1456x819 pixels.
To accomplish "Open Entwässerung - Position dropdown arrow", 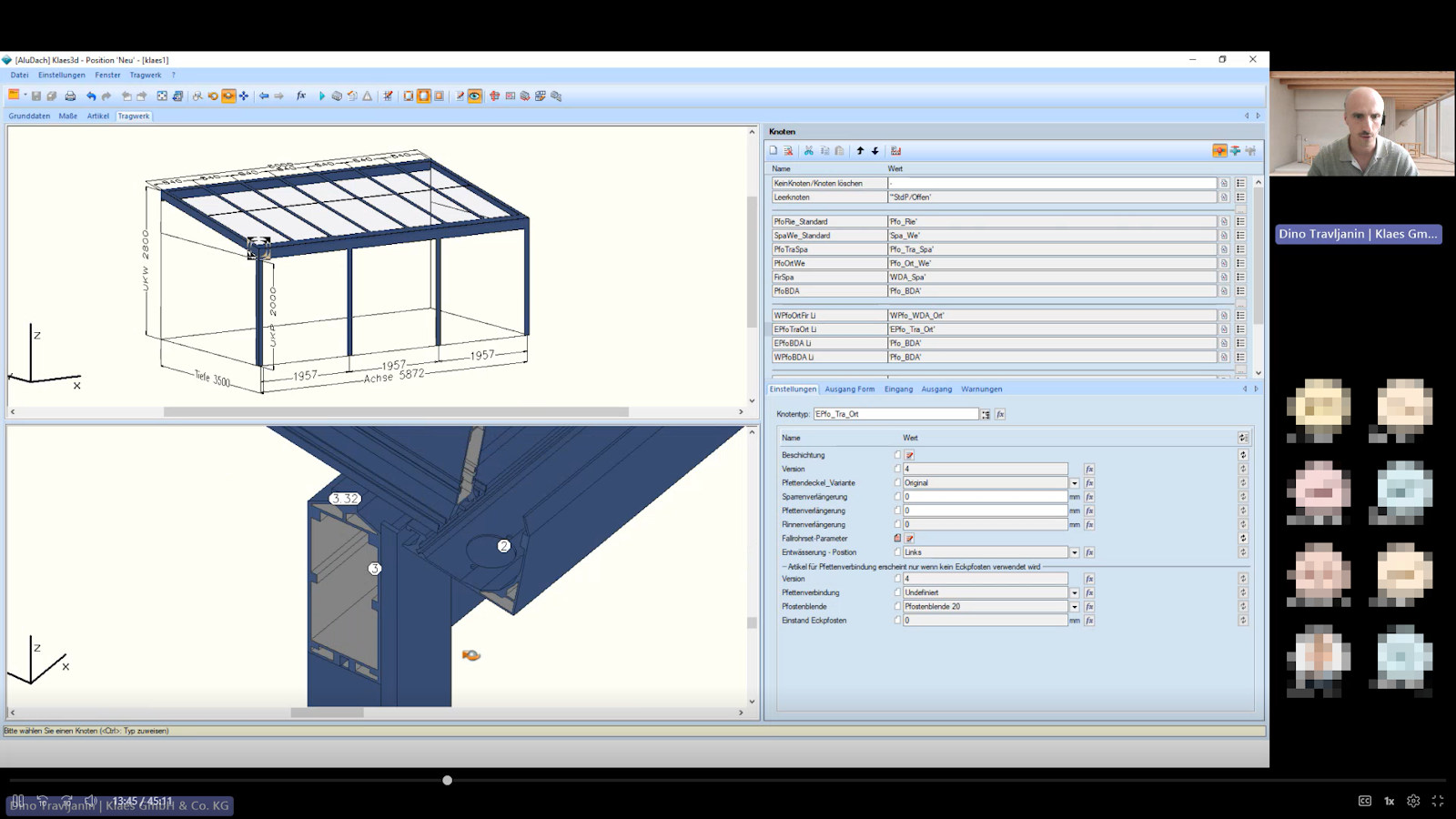I will pyautogui.click(x=1075, y=552).
